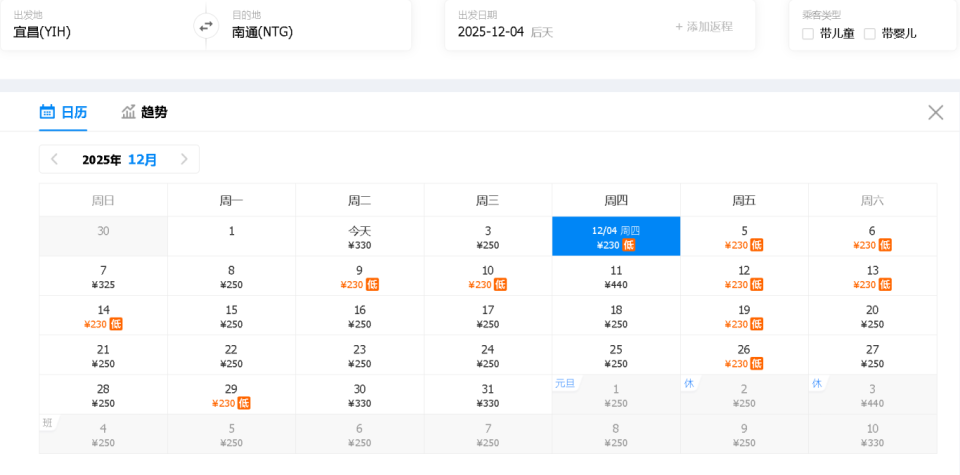Pick December 14 fare ¥230
This screenshot has height=475, width=960.
(103, 316)
